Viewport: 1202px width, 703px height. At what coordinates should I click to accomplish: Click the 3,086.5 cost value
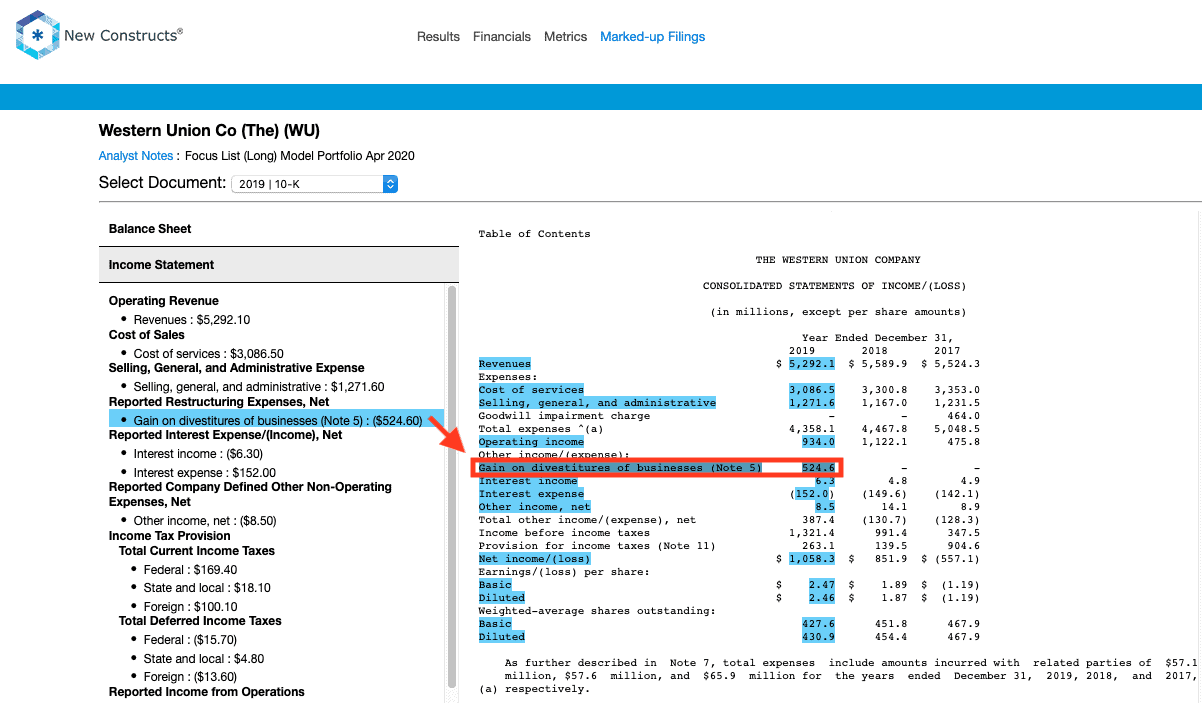click(812, 390)
